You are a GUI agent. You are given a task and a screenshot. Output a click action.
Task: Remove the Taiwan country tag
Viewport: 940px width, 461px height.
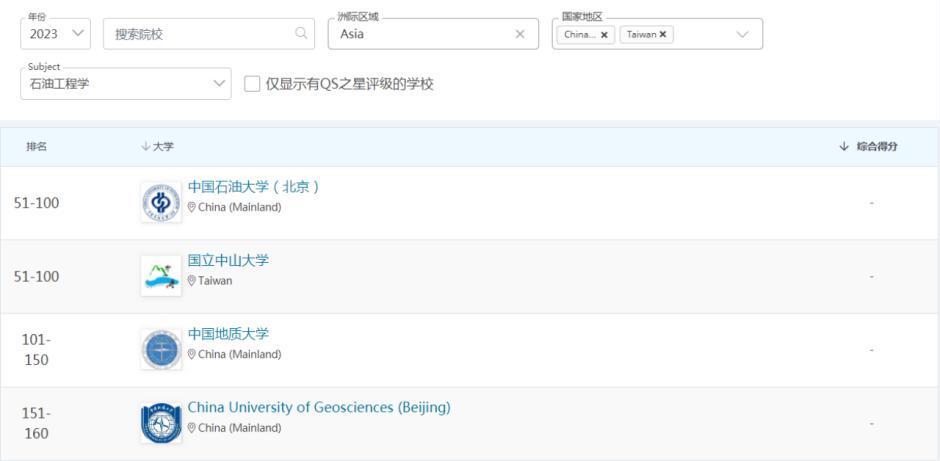click(662, 34)
